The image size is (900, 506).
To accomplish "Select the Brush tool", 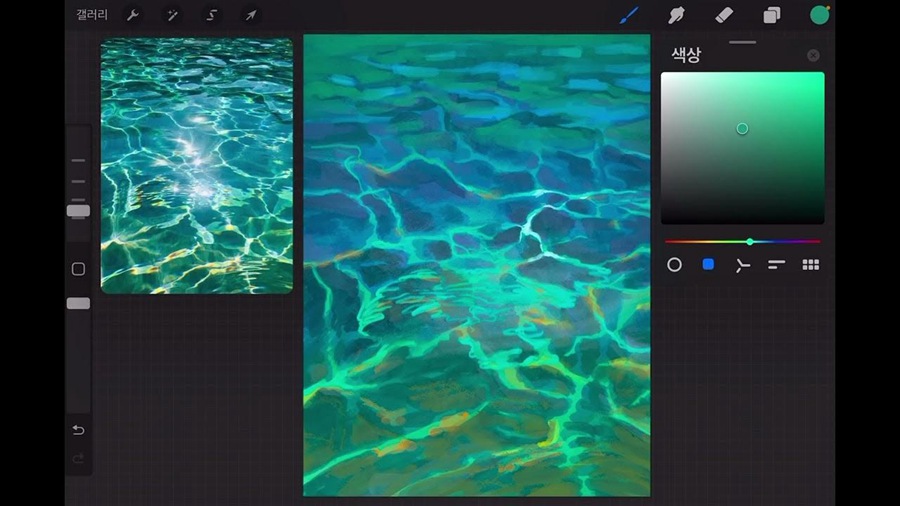I will (629, 15).
